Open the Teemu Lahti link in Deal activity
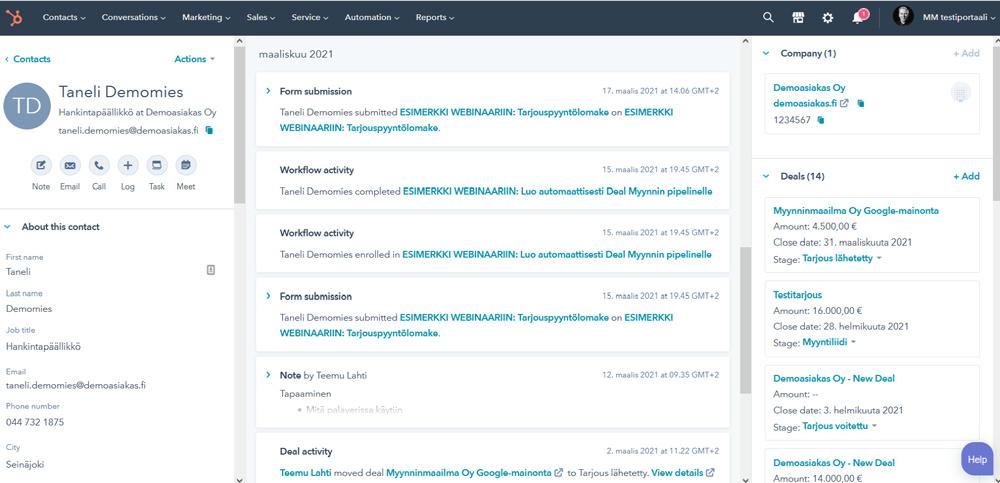Viewport: 1000px width, 483px height. [305, 473]
